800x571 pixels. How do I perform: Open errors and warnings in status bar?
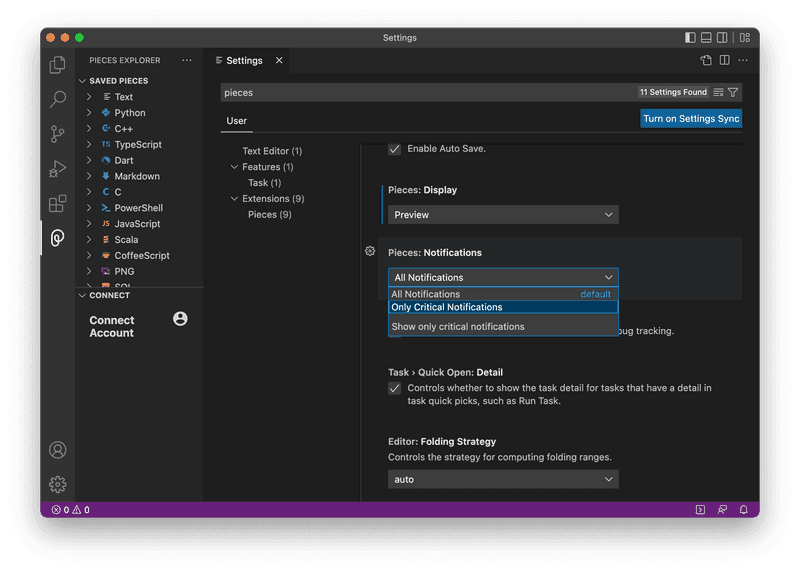tap(70, 510)
